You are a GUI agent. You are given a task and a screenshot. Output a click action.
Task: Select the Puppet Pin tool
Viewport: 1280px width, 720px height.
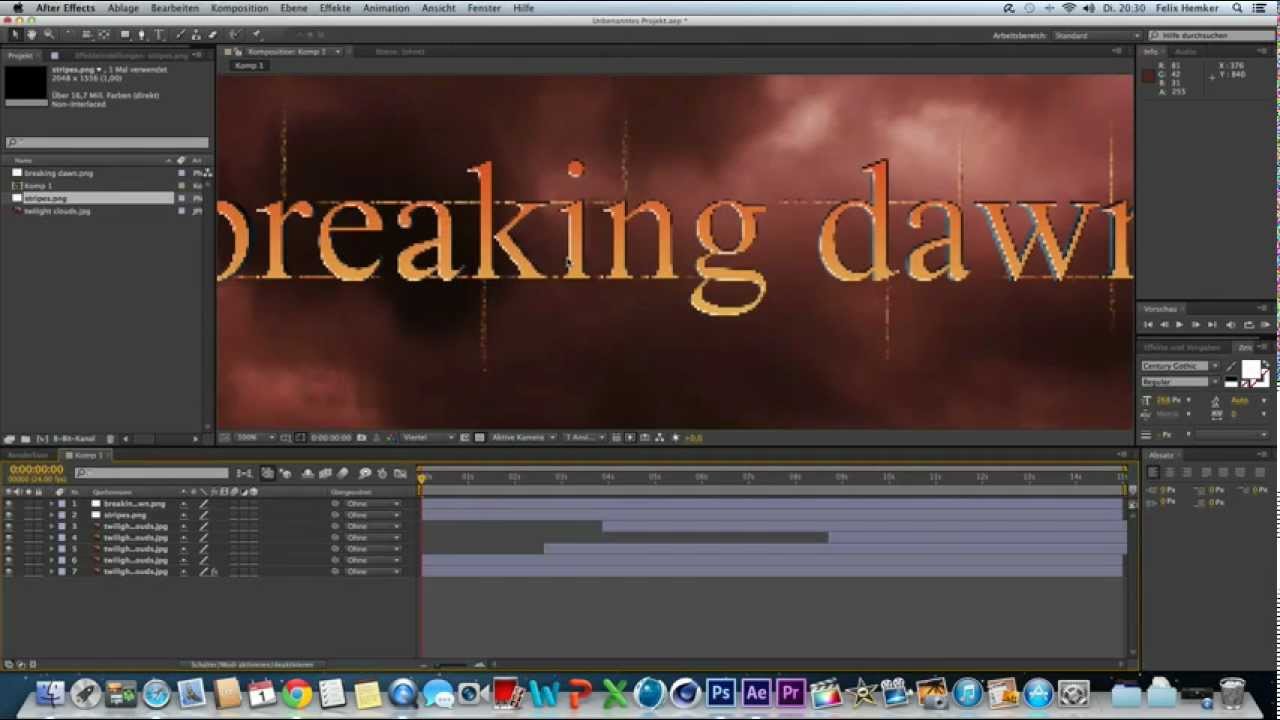coord(256,34)
